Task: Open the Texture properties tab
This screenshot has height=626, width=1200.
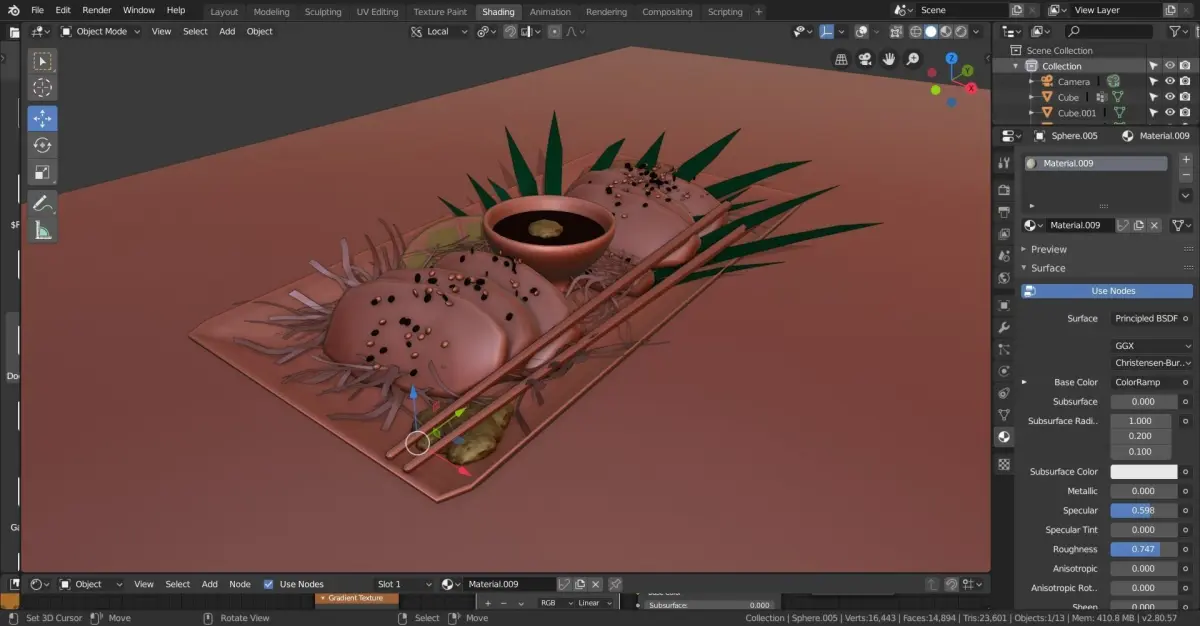Action: point(1004,464)
